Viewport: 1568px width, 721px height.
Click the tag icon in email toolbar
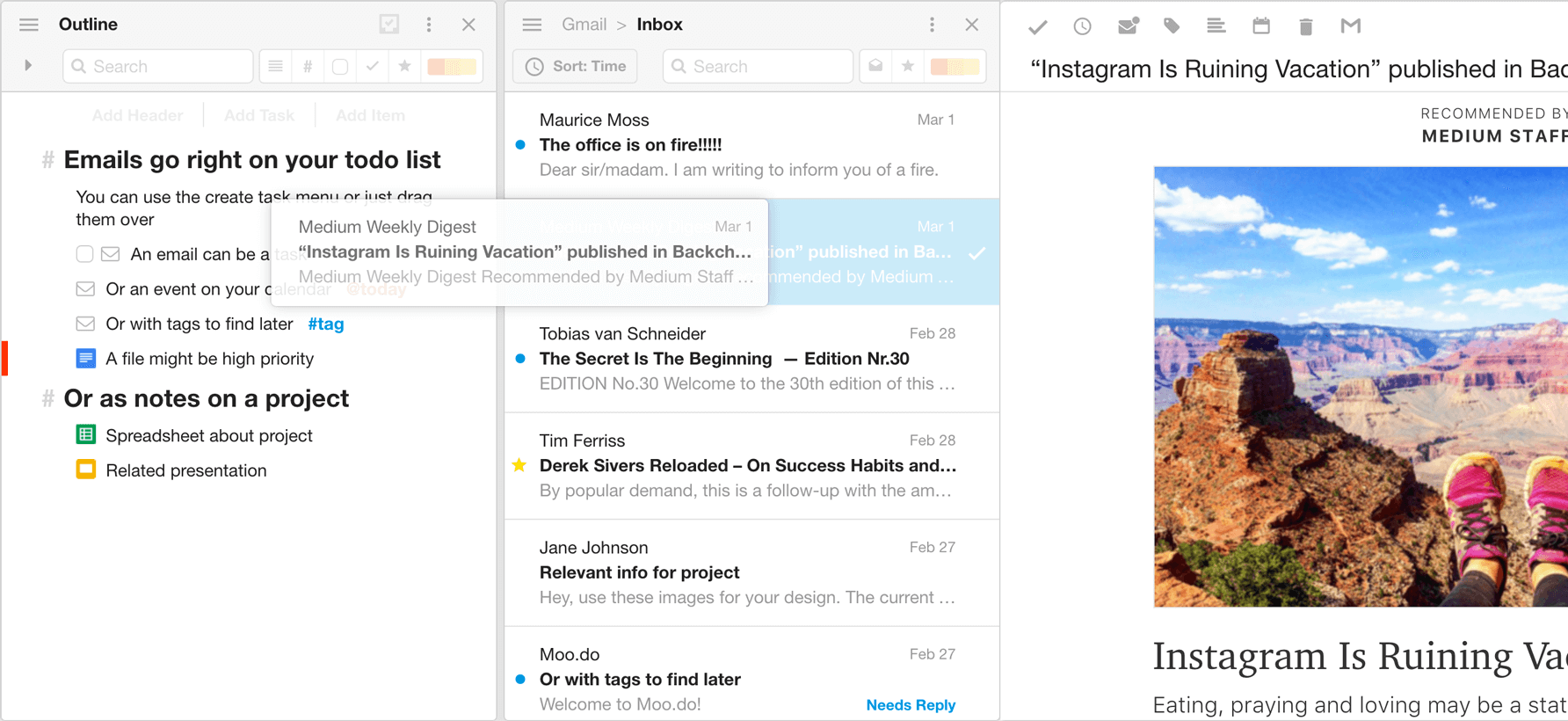[1172, 25]
